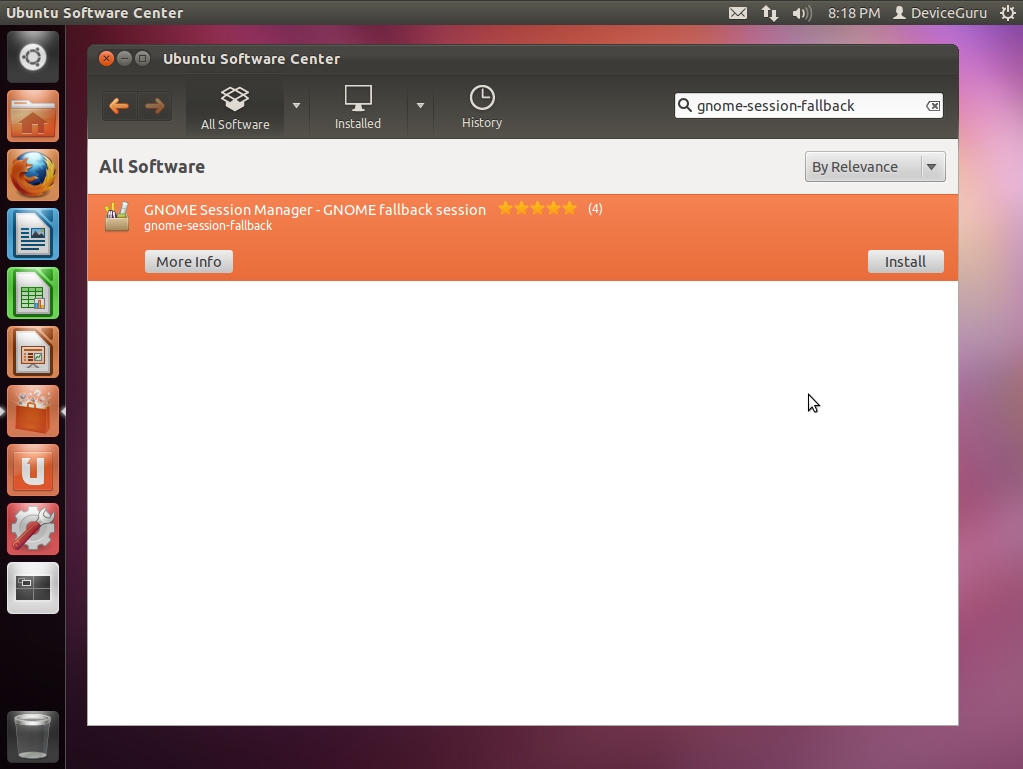Open the Home Folder launcher icon
The width and height of the screenshot is (1023, 769).
pyautogui.click(x=33, y=116)
